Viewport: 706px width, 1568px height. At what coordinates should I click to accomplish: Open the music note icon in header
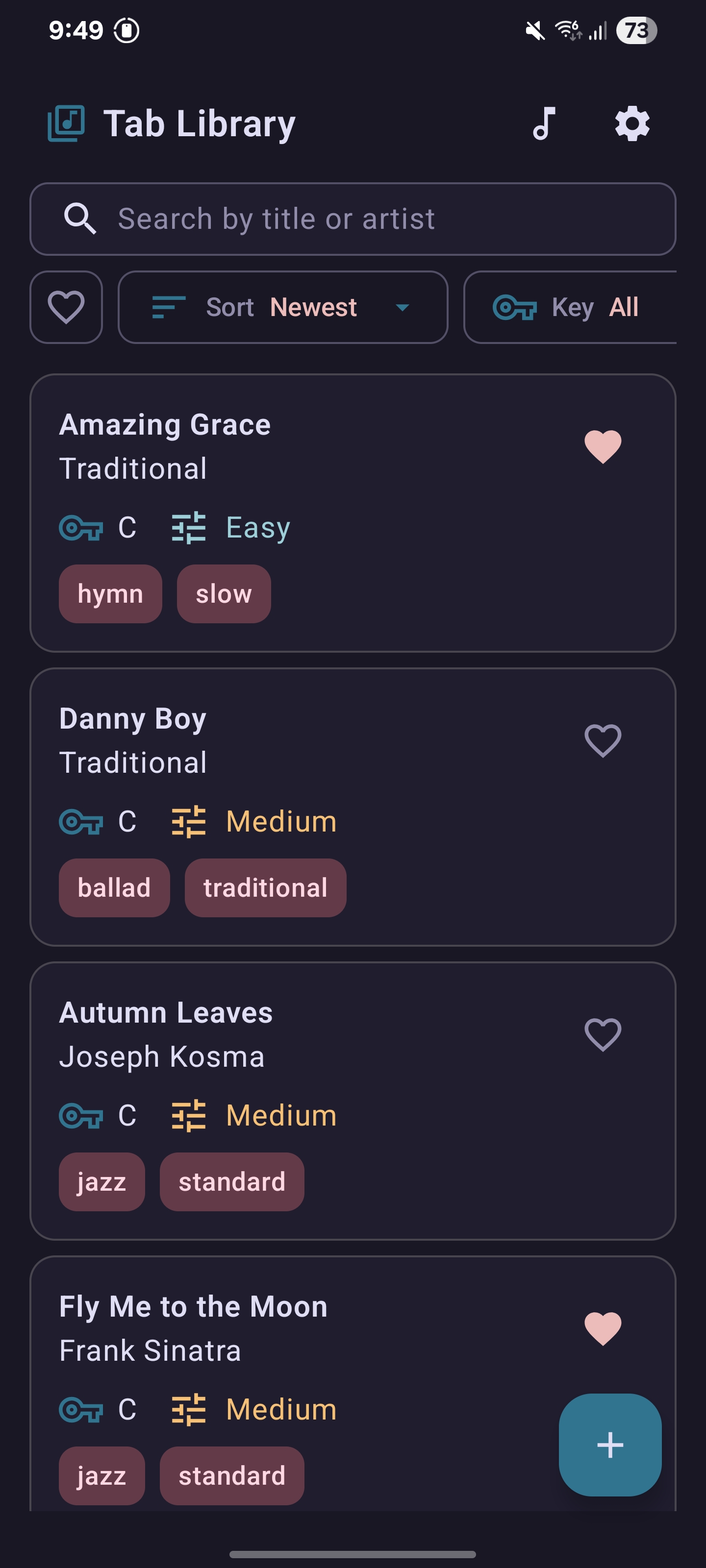click(544, 123)
